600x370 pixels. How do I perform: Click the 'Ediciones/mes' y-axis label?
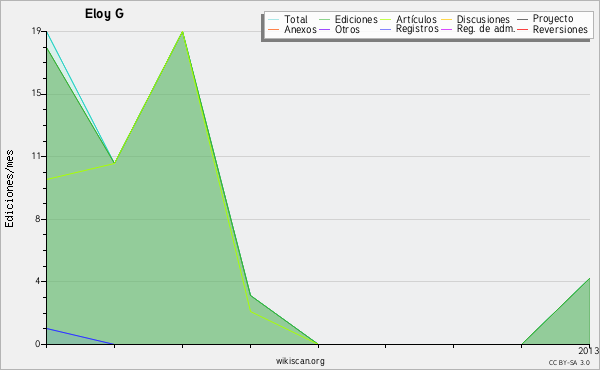(x=9, y=189)
